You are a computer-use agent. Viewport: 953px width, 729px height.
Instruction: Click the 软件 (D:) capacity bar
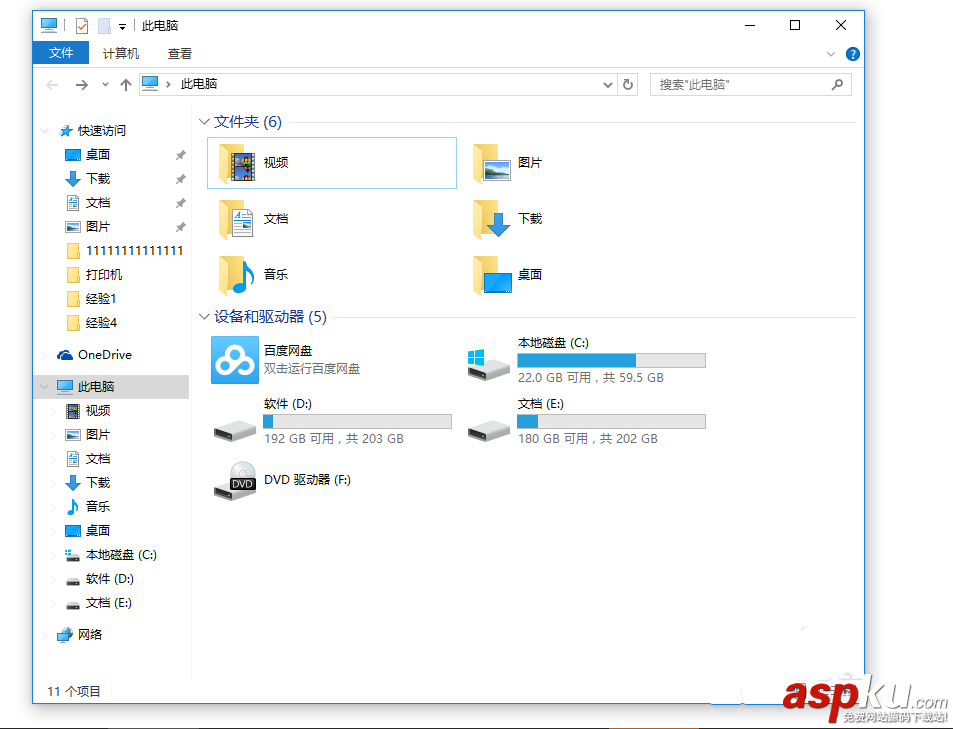(x=356, y=421)
